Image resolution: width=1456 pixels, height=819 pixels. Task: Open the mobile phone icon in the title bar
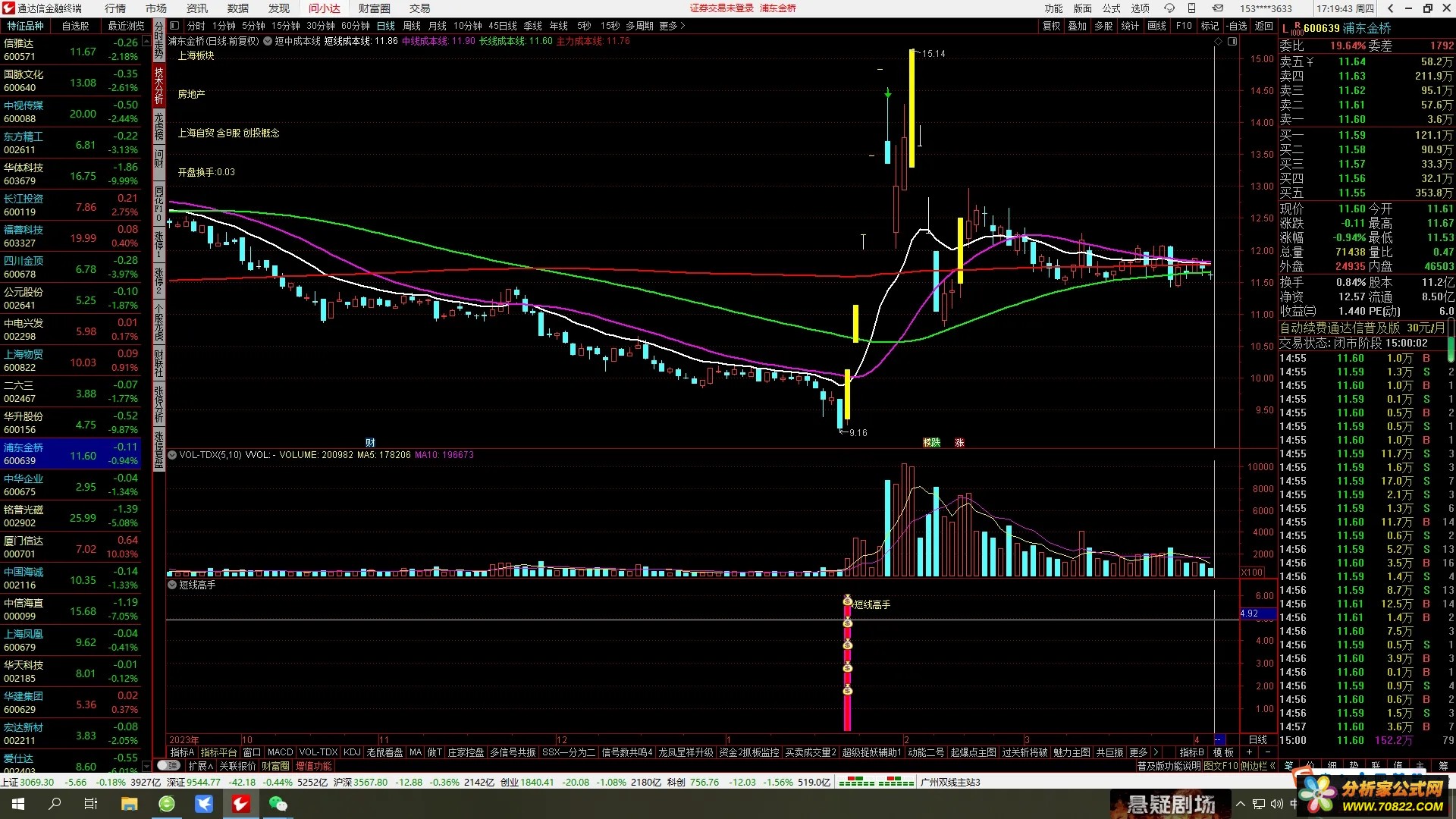1191,8
